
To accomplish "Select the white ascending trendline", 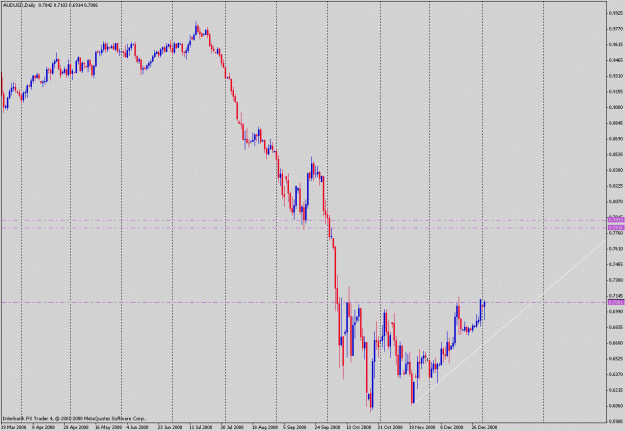I will click(510, 321).
